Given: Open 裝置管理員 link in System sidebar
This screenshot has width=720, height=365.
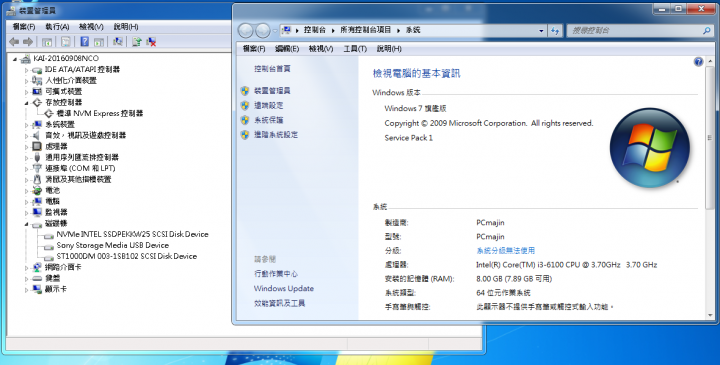Looking at the screenshot, I should coord(272,91).
